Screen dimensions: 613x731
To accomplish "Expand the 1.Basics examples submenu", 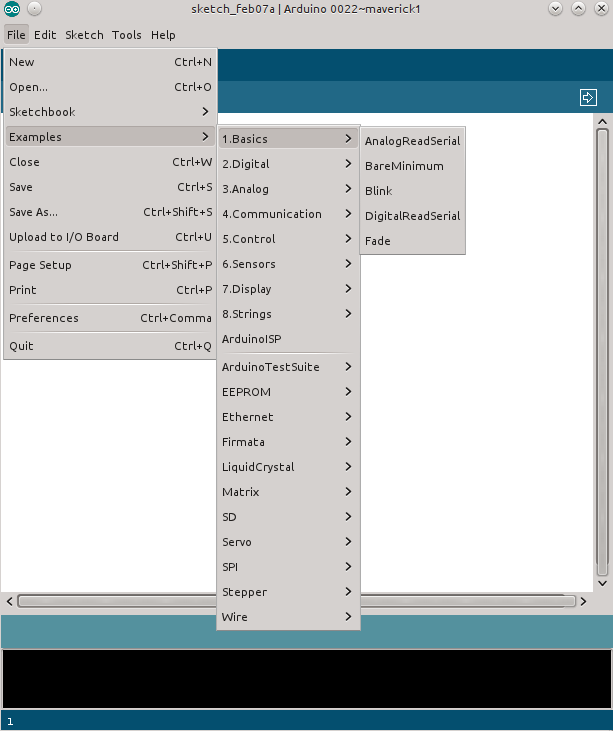I will point(288,139).
